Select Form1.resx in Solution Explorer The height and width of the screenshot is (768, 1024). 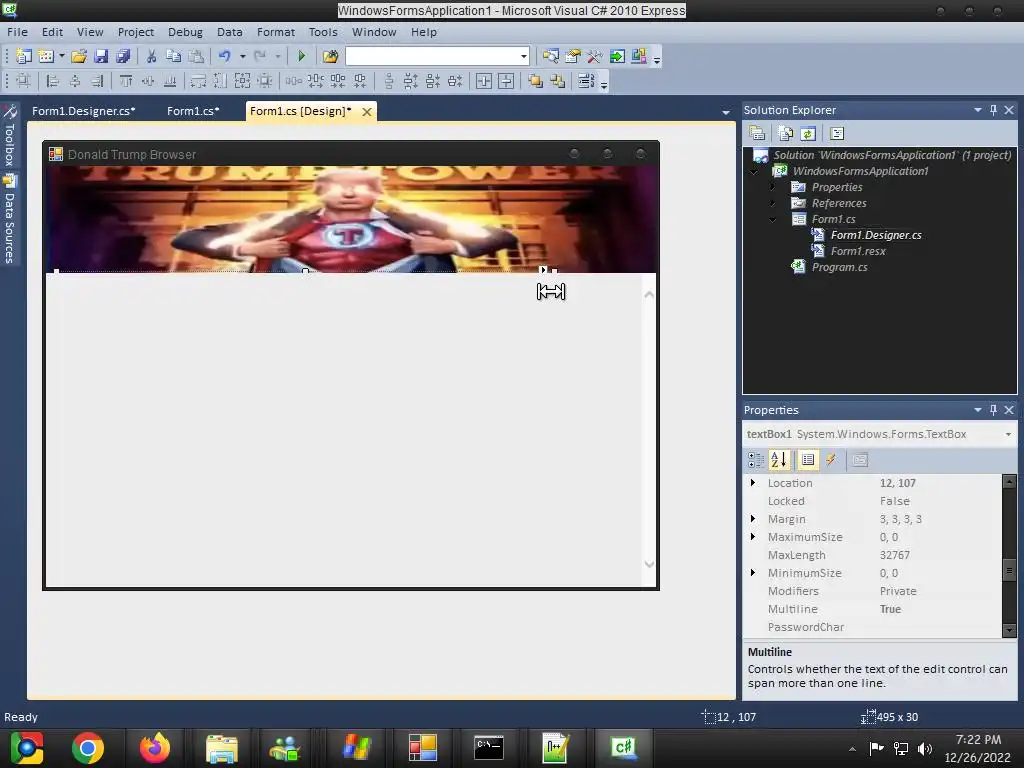pyautogui.click(x=857, y=251)
